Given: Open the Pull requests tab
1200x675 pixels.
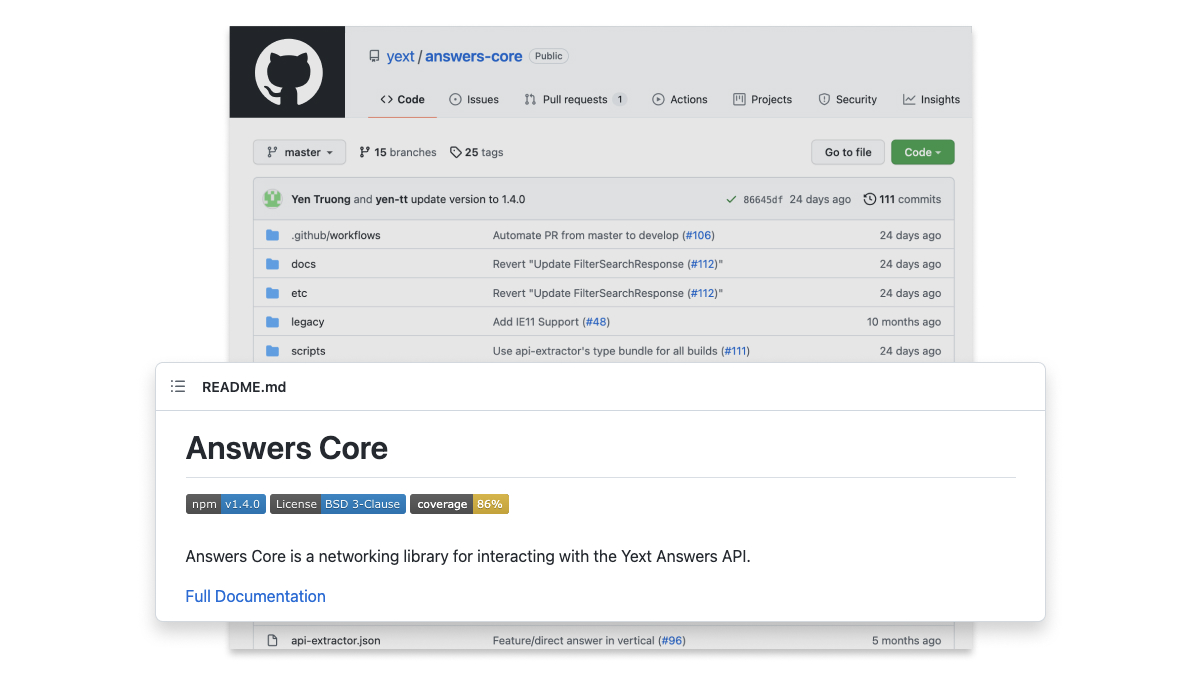Looking at the screenshot, I should [575, 100].
